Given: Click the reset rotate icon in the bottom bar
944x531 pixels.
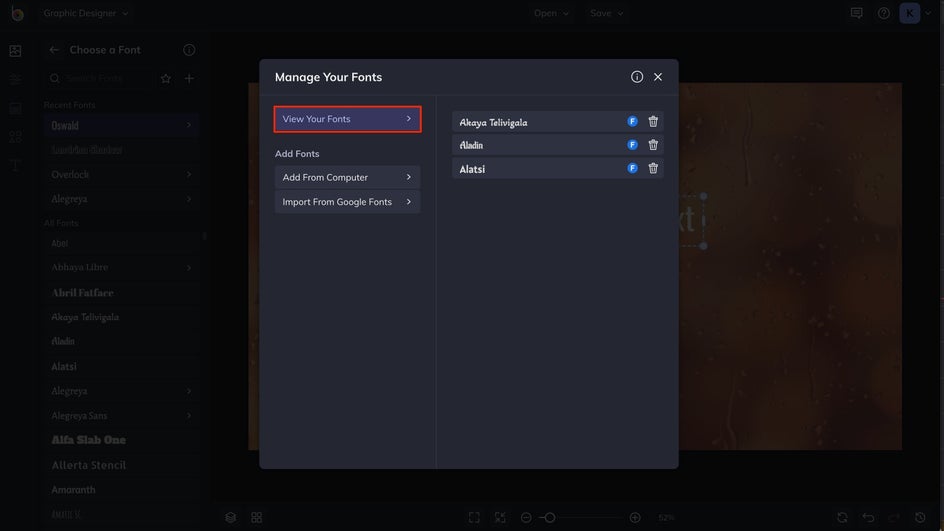Looking at the screenshot, I should (x=842, y=517).
